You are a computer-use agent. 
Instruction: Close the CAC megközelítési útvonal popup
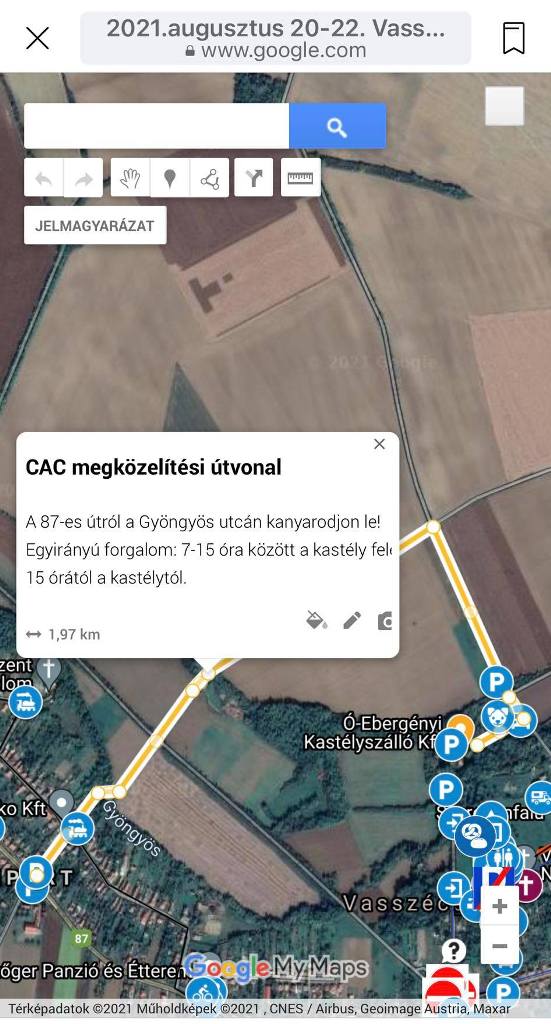[x=379, y=444]
